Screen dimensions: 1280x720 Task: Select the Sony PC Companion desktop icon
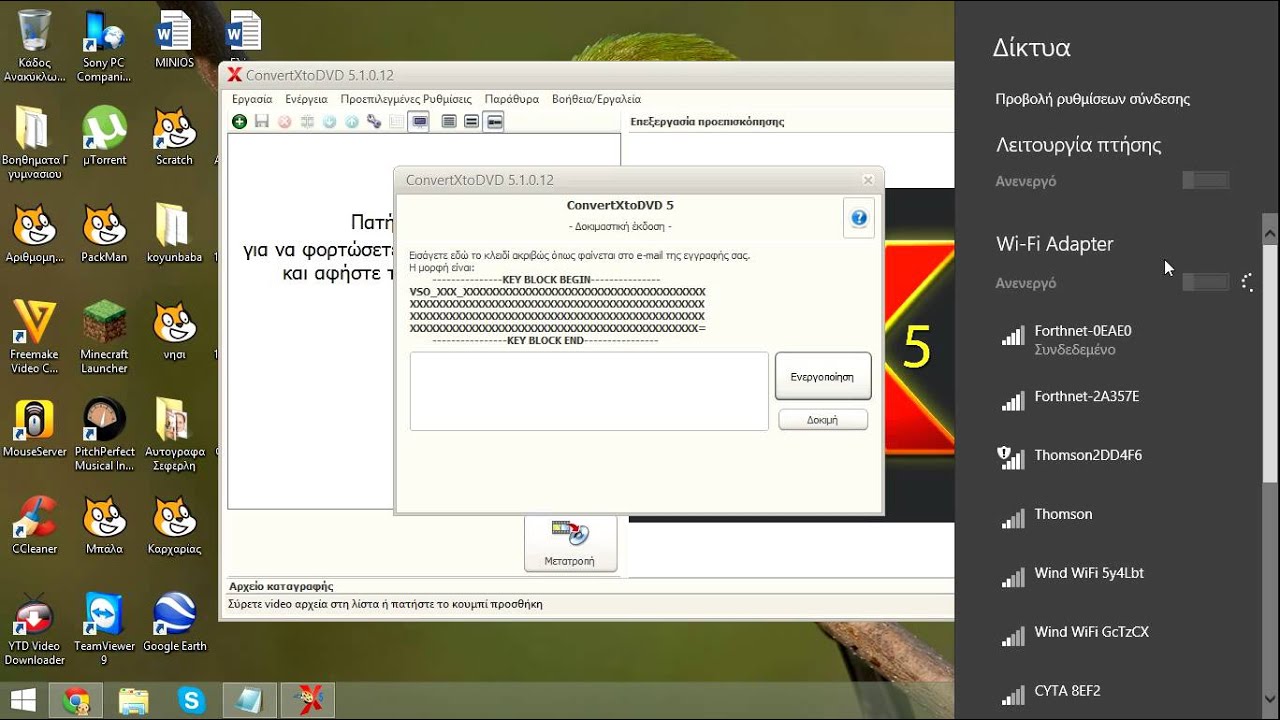coord(104,45)
